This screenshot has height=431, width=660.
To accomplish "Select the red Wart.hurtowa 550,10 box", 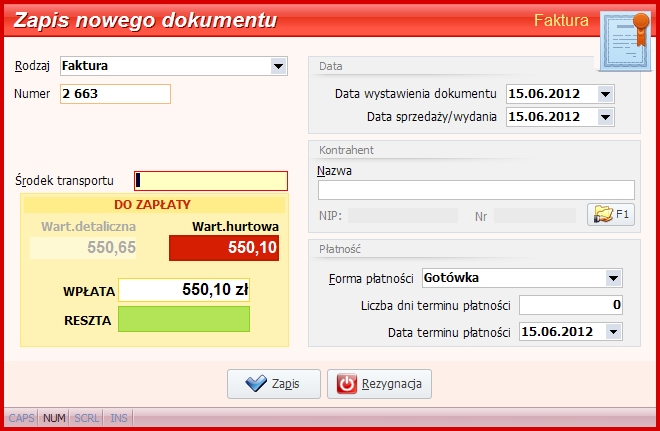I will (x=224, y=248).
